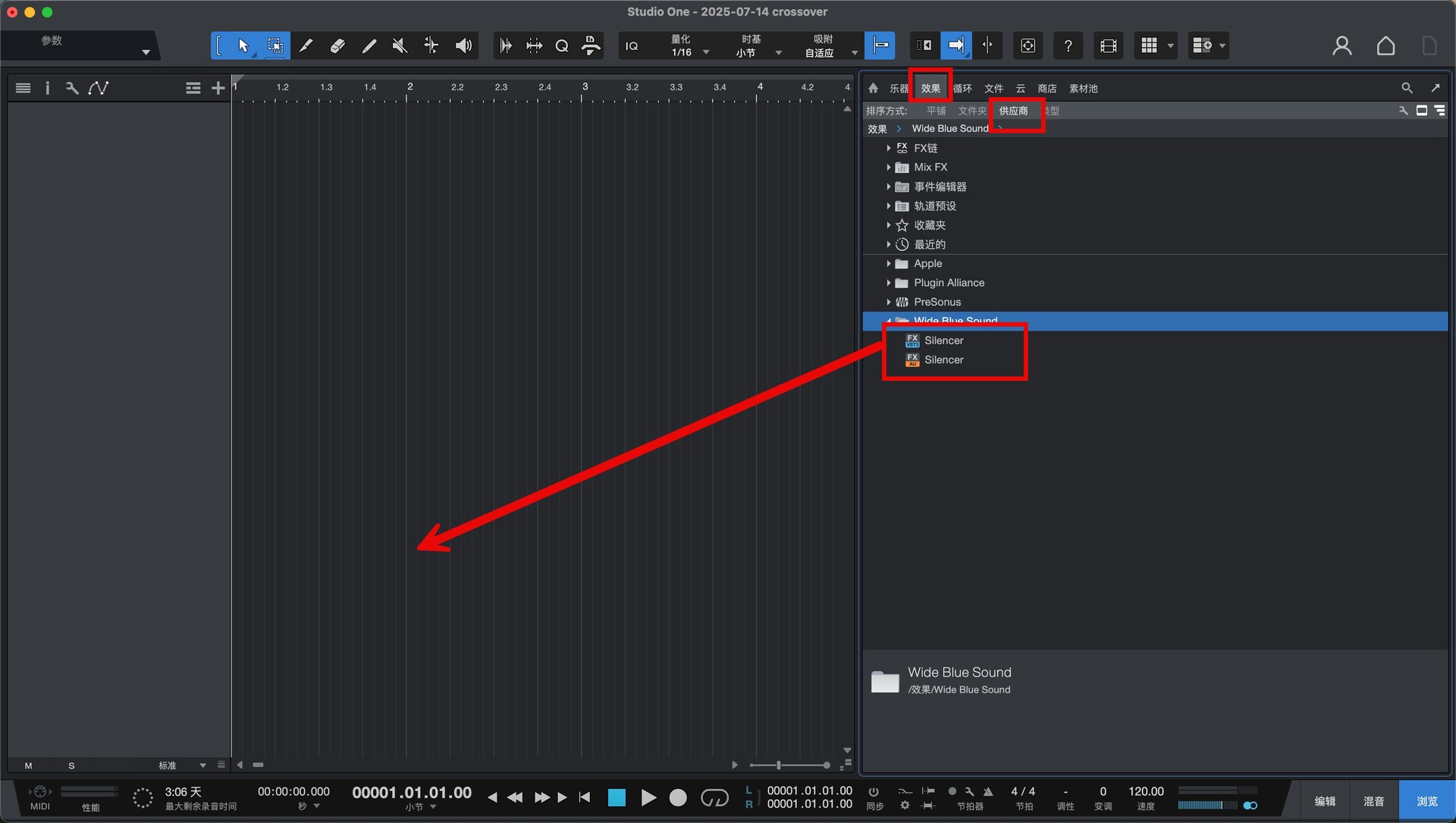1456x823 pixels.
Task: Select the Listen speaker tool
Action: point(463,46)
